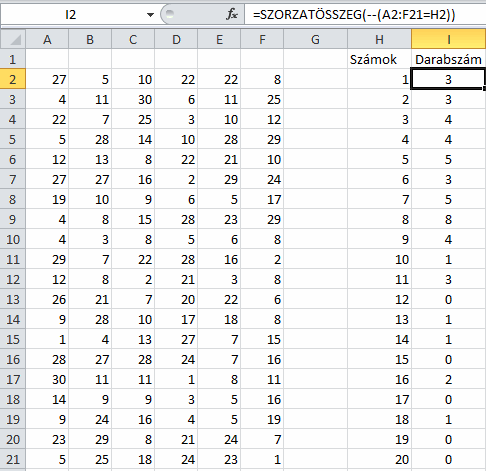Select column G header
486x471 pixels.
tap(315, 39)
